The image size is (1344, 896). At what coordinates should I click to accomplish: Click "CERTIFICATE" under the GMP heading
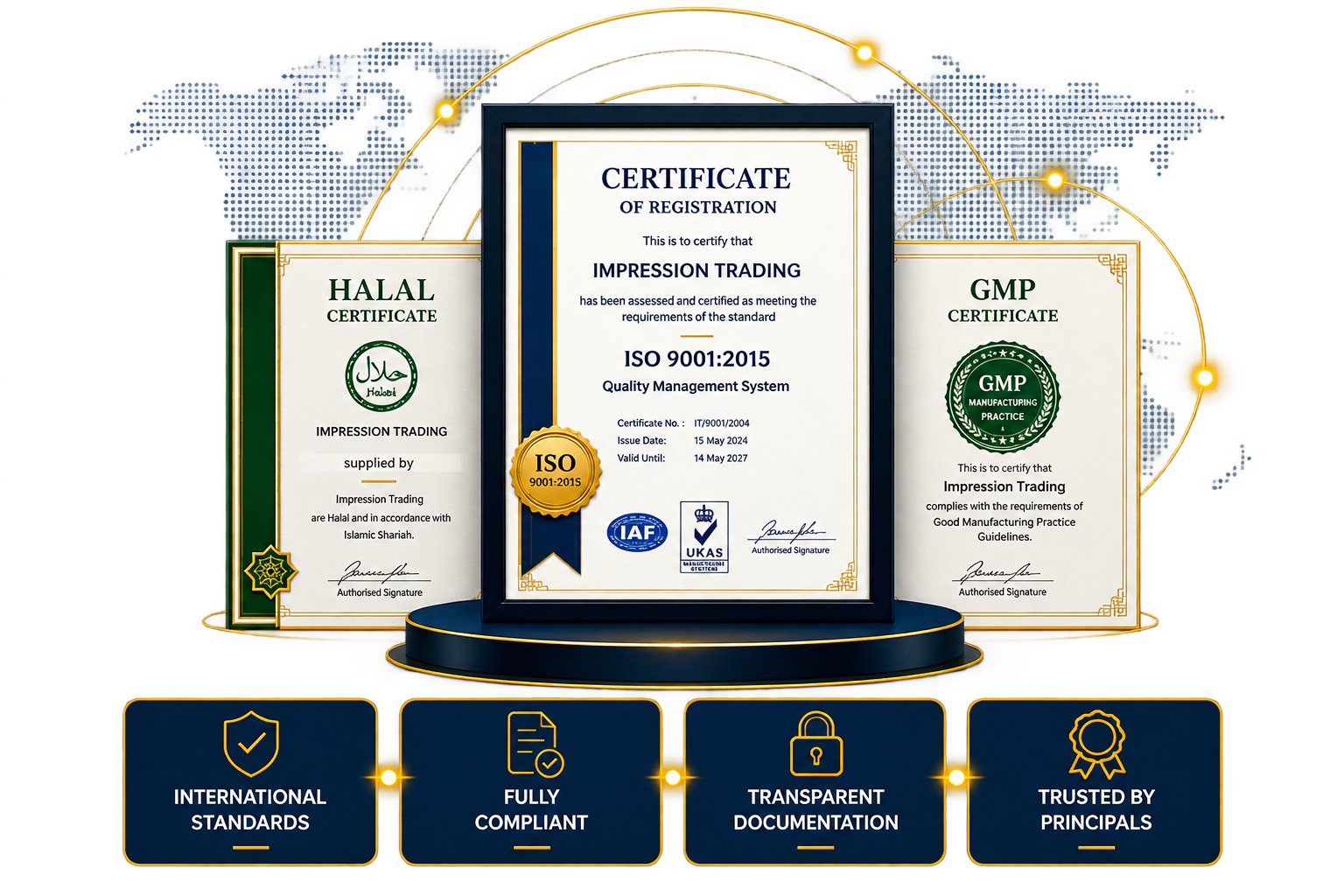click(x=1003, y=316)
